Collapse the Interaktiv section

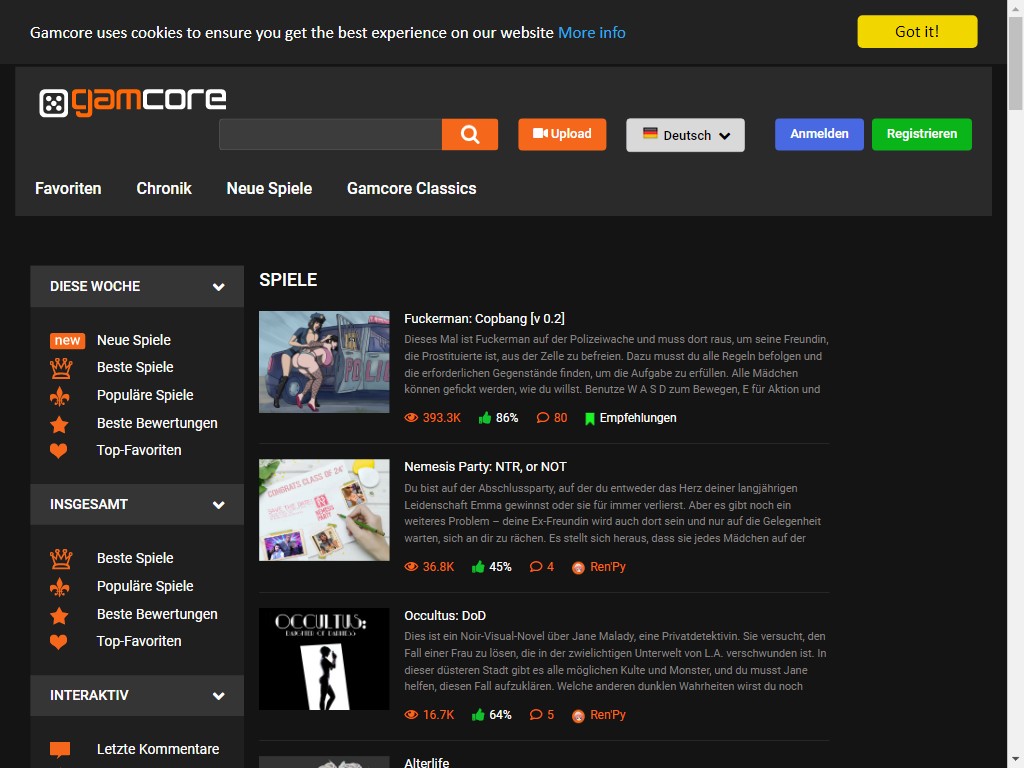tap(219, 696)
